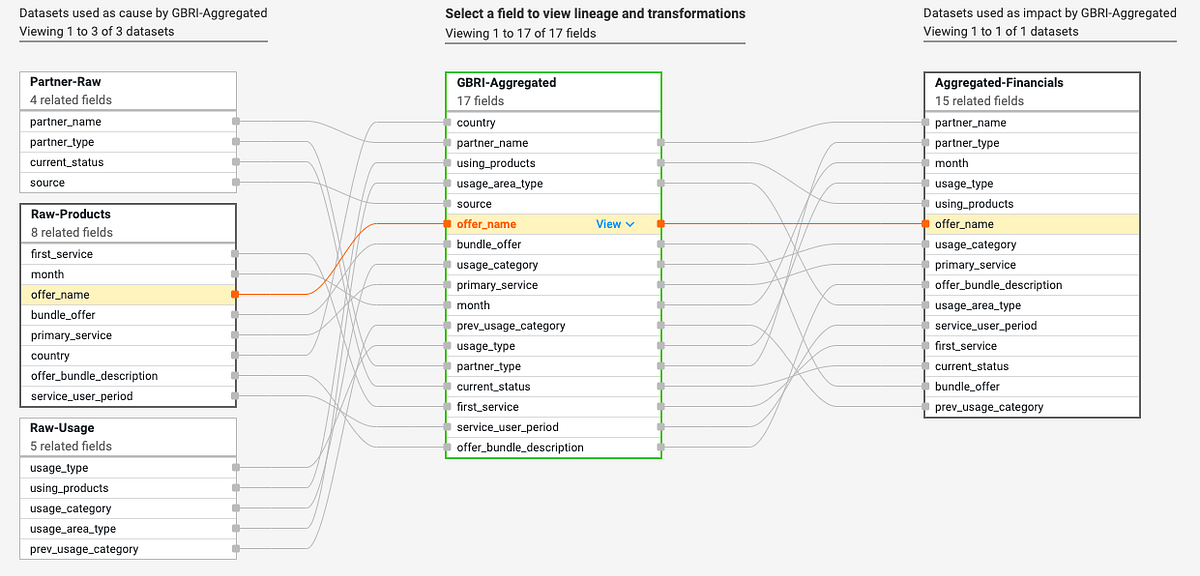Click the connector node beside source in Partner-Raw
The width and height of the screenshot is (1200, 576).
(x=235, y=182)
